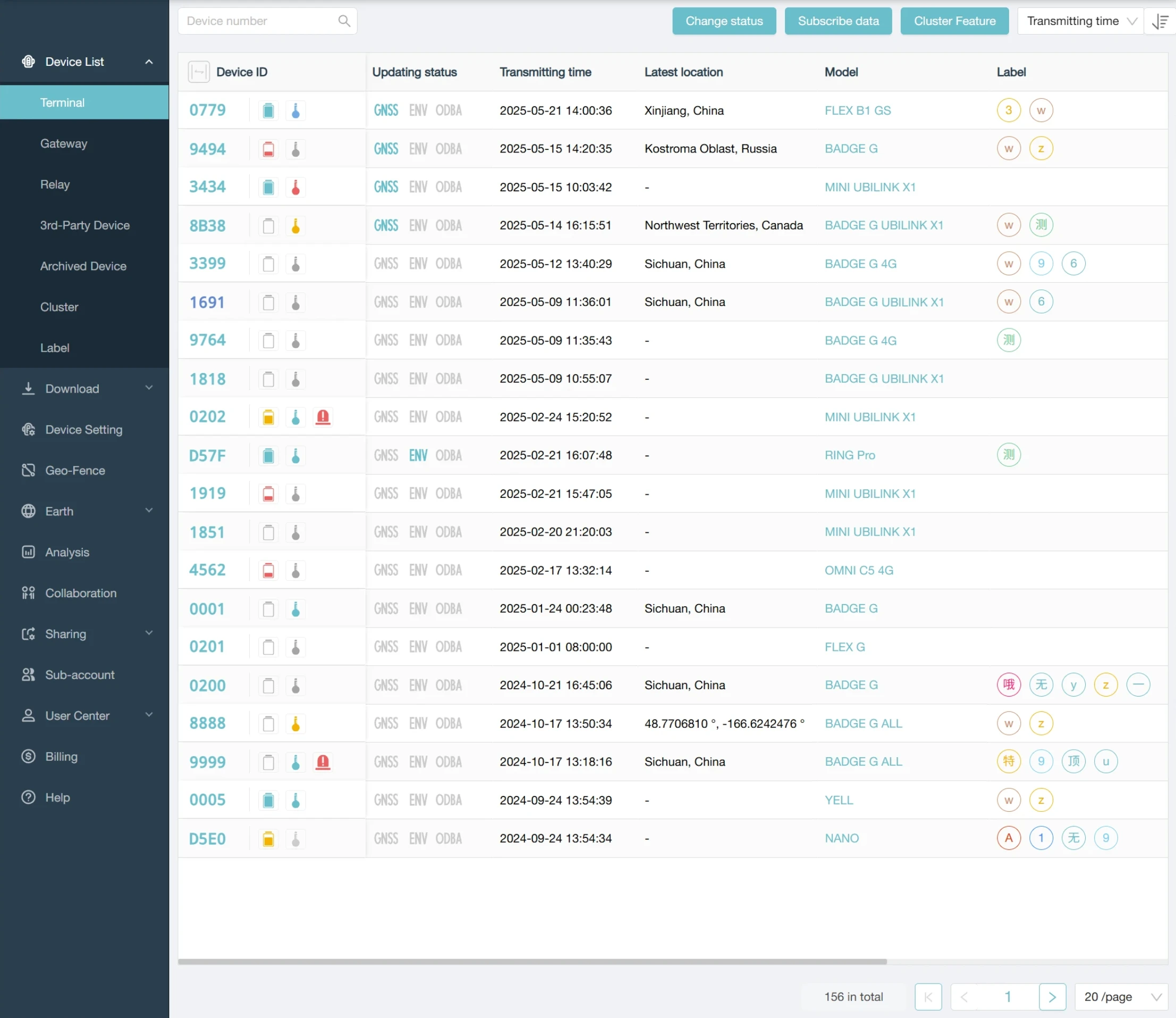Image resolution: width=1176 pixels, height=1018 pixels.
Task: Click the column width toggle icon
Action: pos(199,72)
